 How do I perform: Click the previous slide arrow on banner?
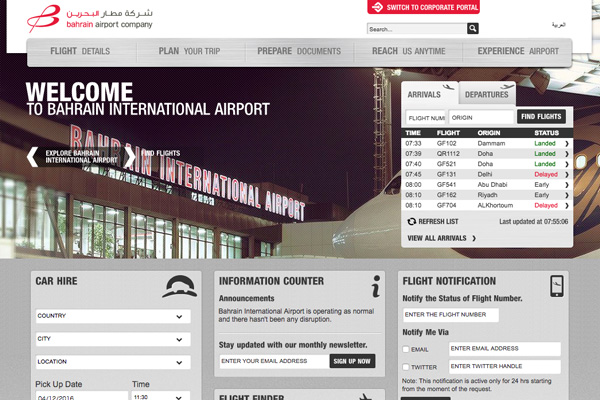33,157
